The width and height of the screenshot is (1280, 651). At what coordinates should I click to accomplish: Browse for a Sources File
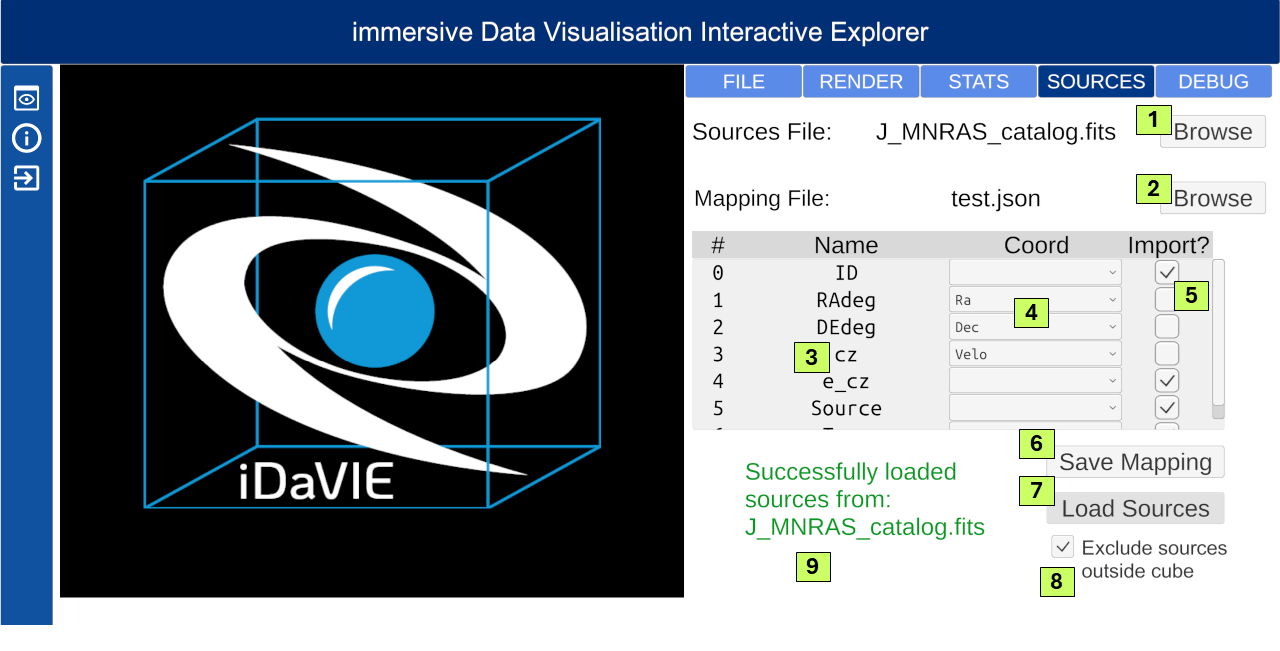[1213, 132]
